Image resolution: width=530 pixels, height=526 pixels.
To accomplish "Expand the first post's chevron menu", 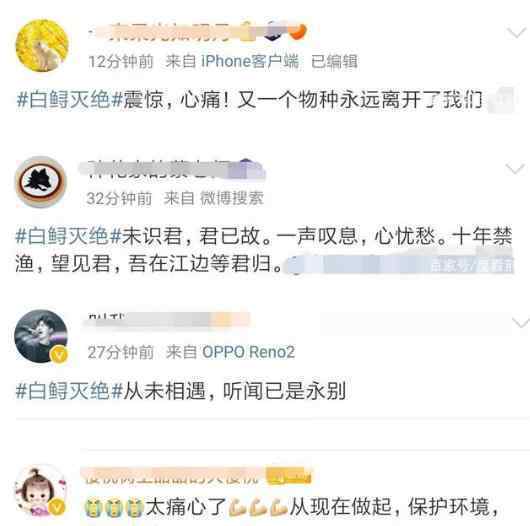I will [x=516, y=33].
